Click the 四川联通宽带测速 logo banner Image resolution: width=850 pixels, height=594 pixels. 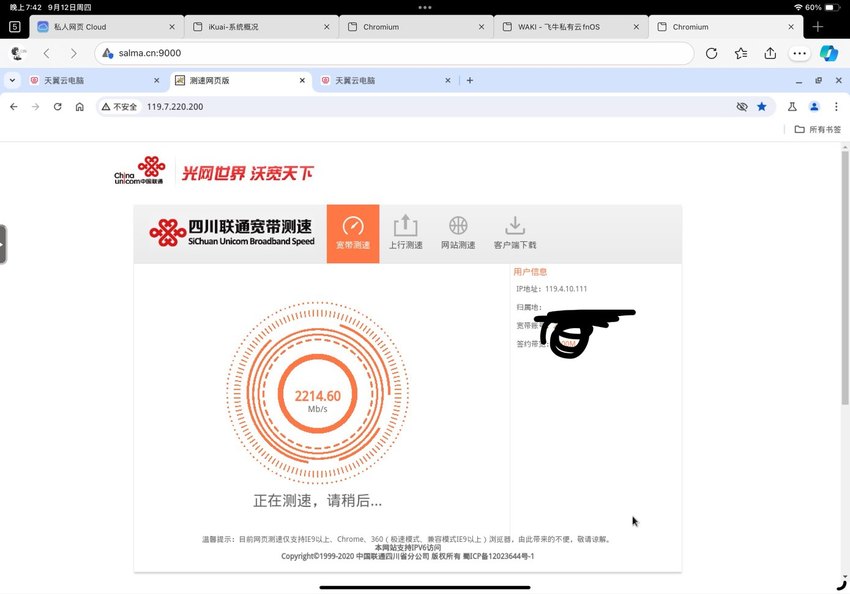point(232,233)
